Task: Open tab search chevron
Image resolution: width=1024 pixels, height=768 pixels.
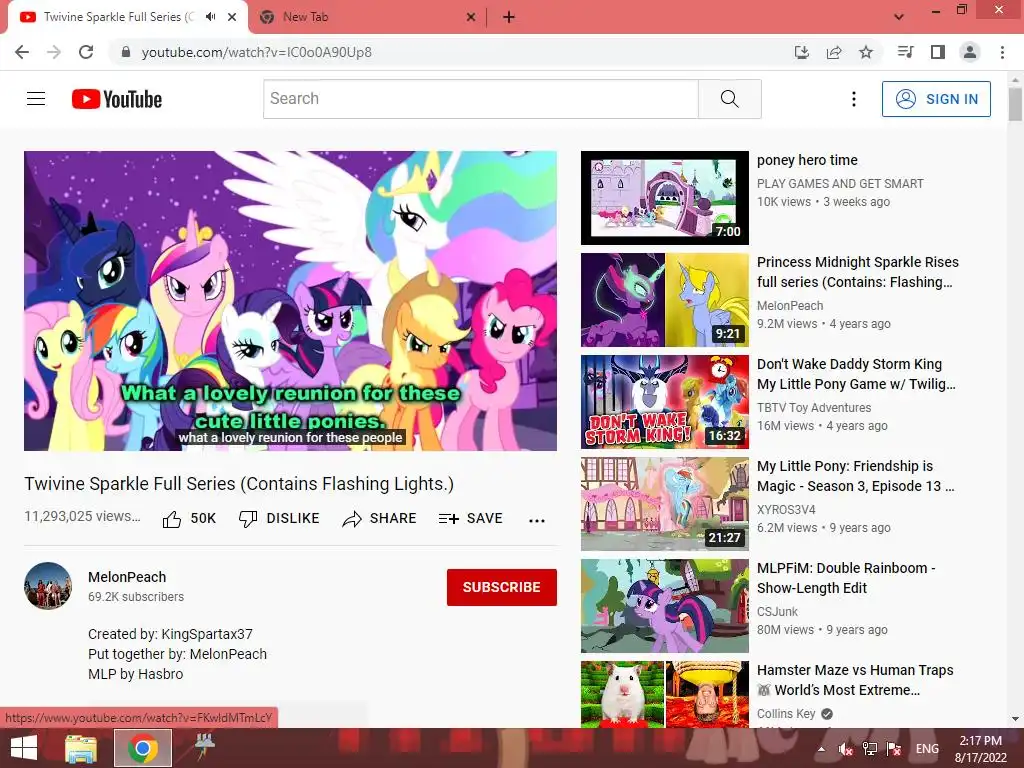Action: click(899, 17)
